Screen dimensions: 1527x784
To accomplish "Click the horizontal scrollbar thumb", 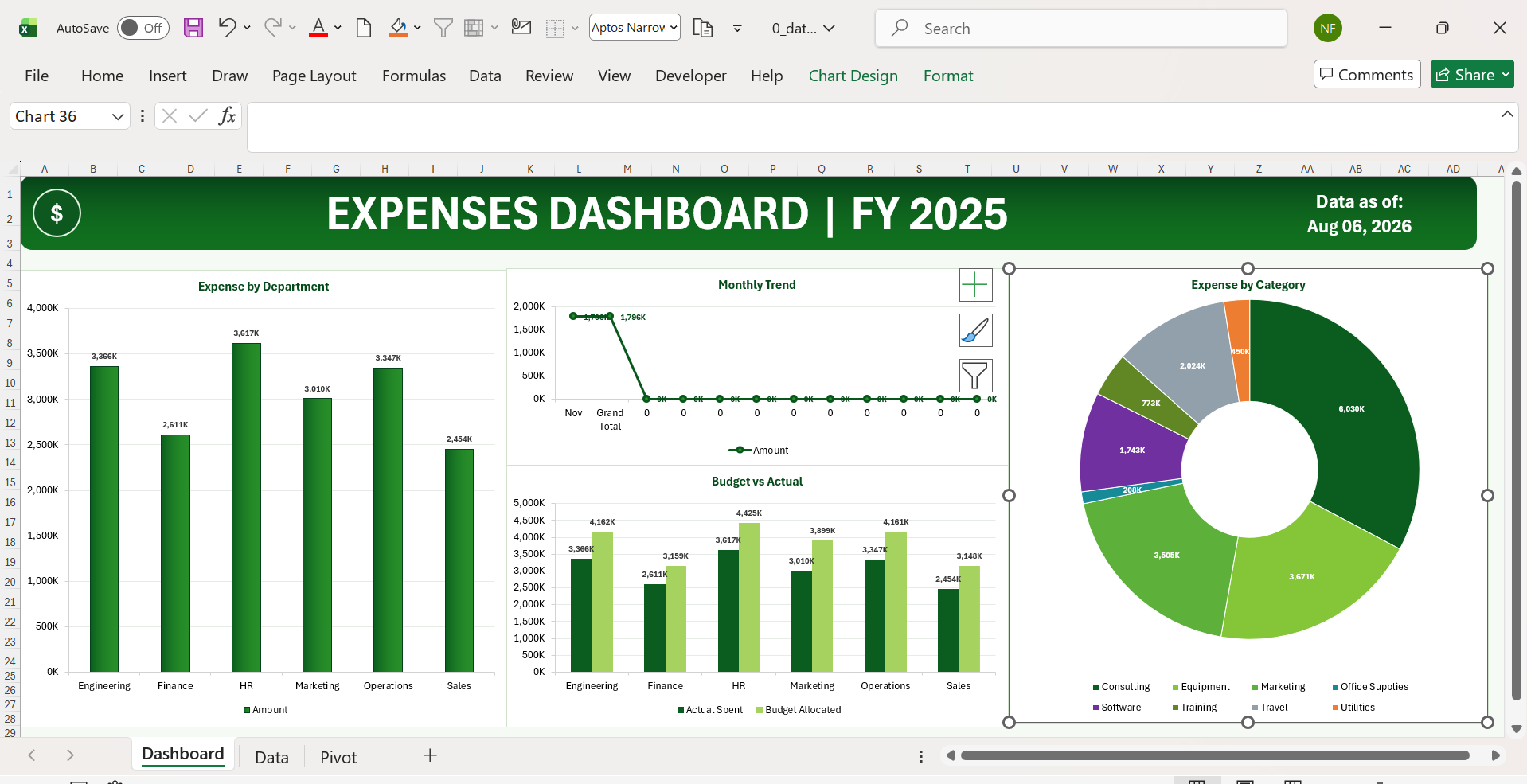I will pos(1215,755).
